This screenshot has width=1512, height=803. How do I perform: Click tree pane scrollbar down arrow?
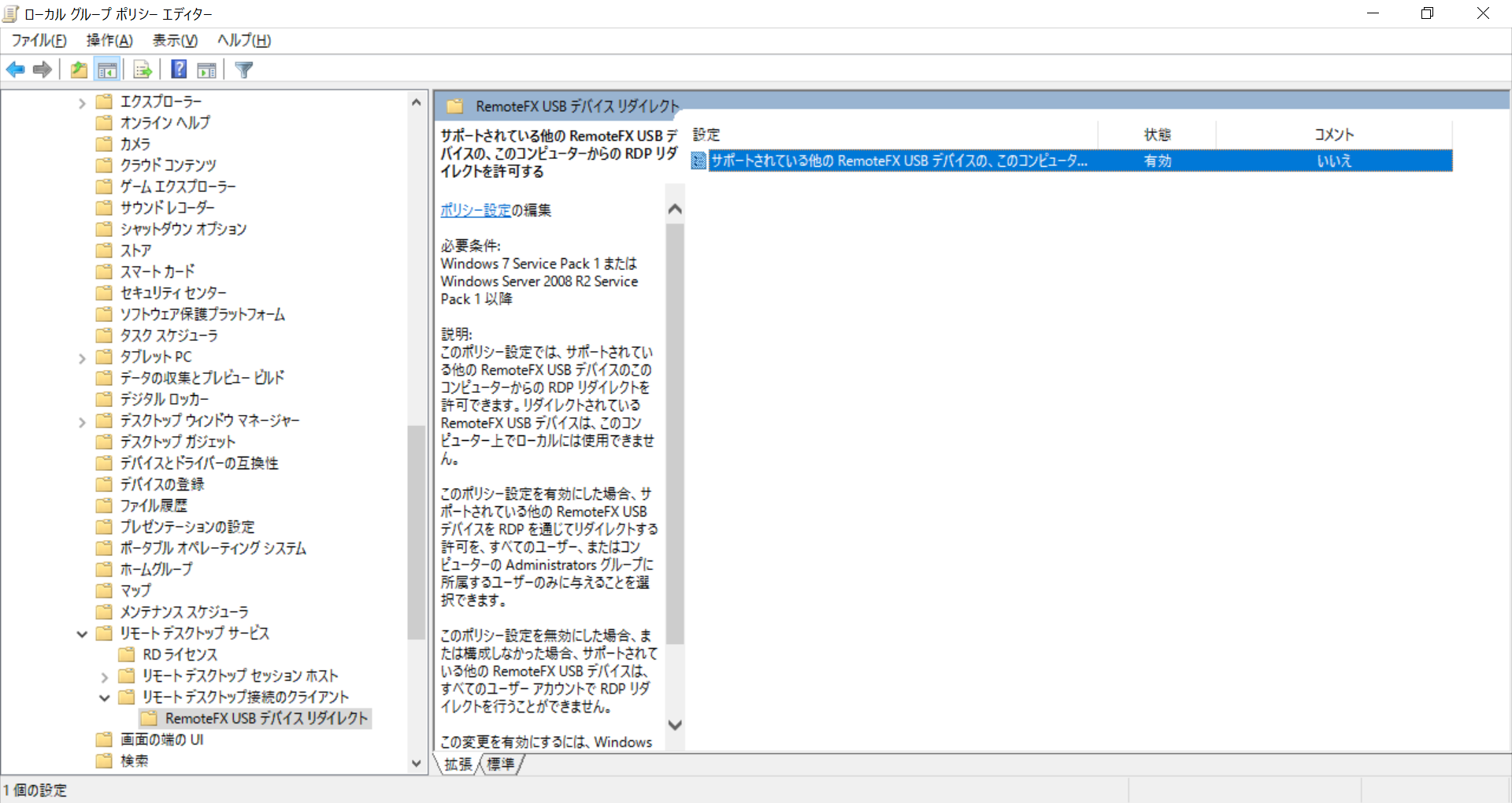pyautogui.click(x=417, y=763)
